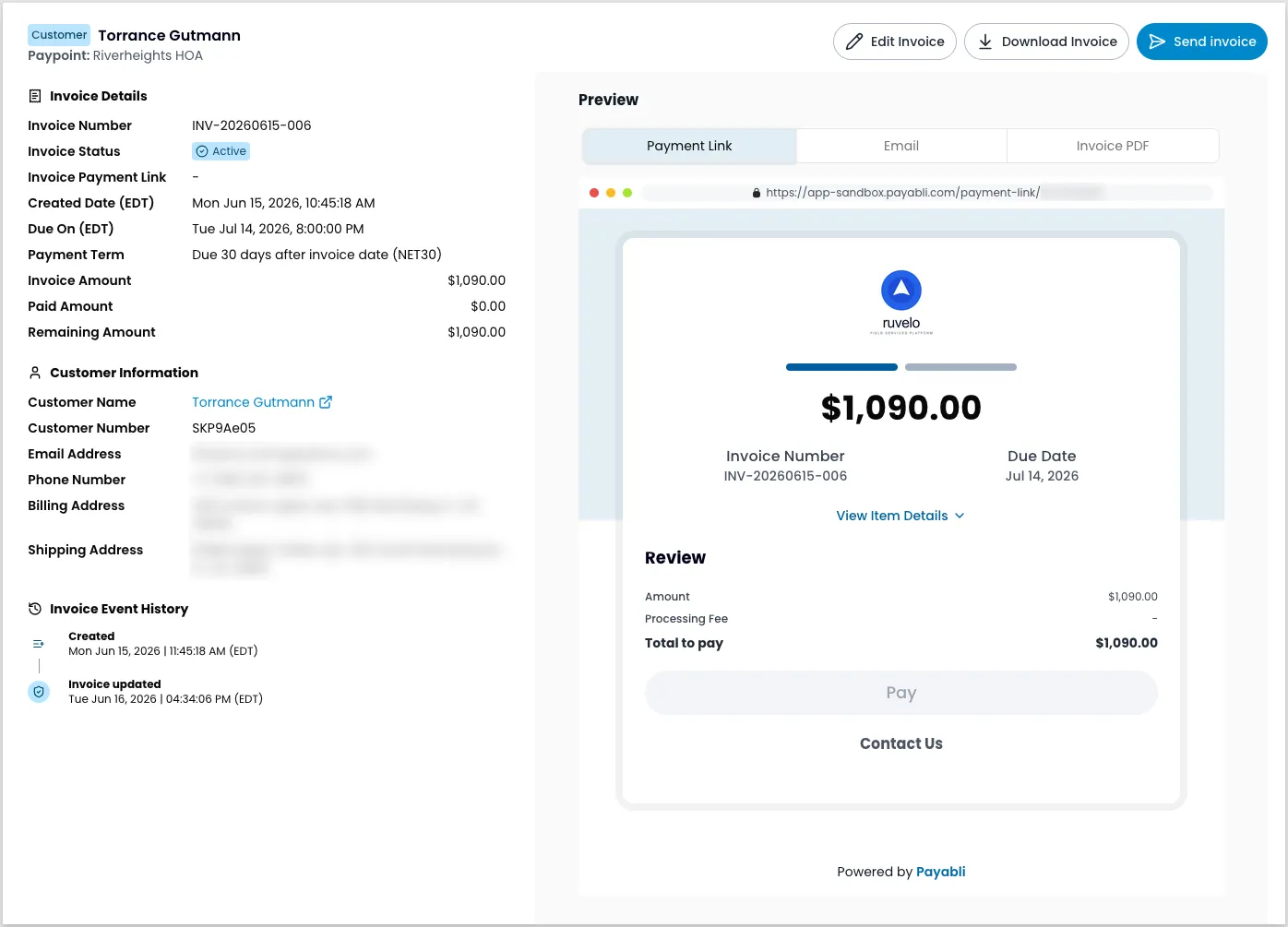
Task: Click the Edit Invoice button
Action: [x=894, y=42]
